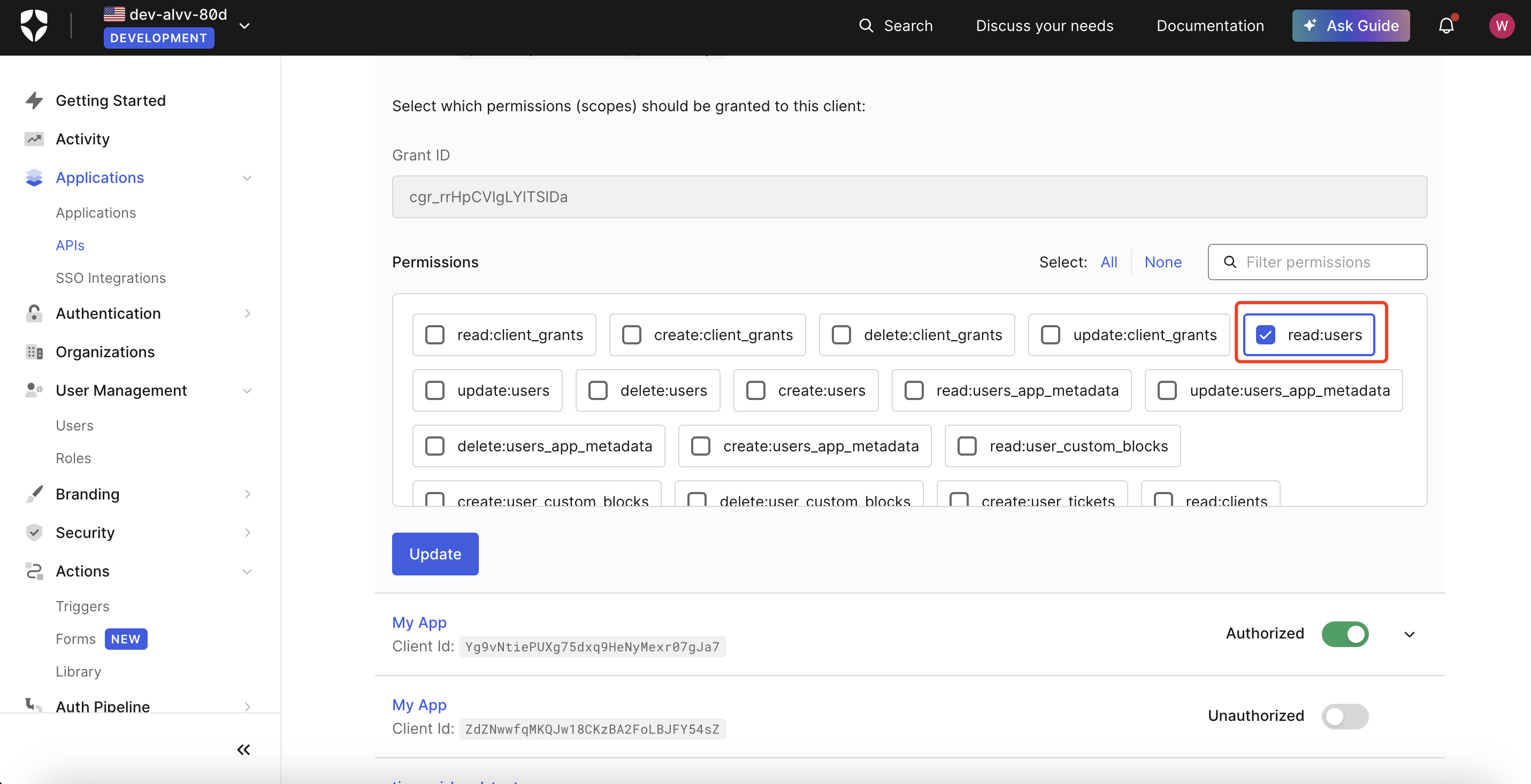Open the user avatar W menu
Image resolution: width=1531 pixels, height=784 pixels.
tap(1501, 26)
